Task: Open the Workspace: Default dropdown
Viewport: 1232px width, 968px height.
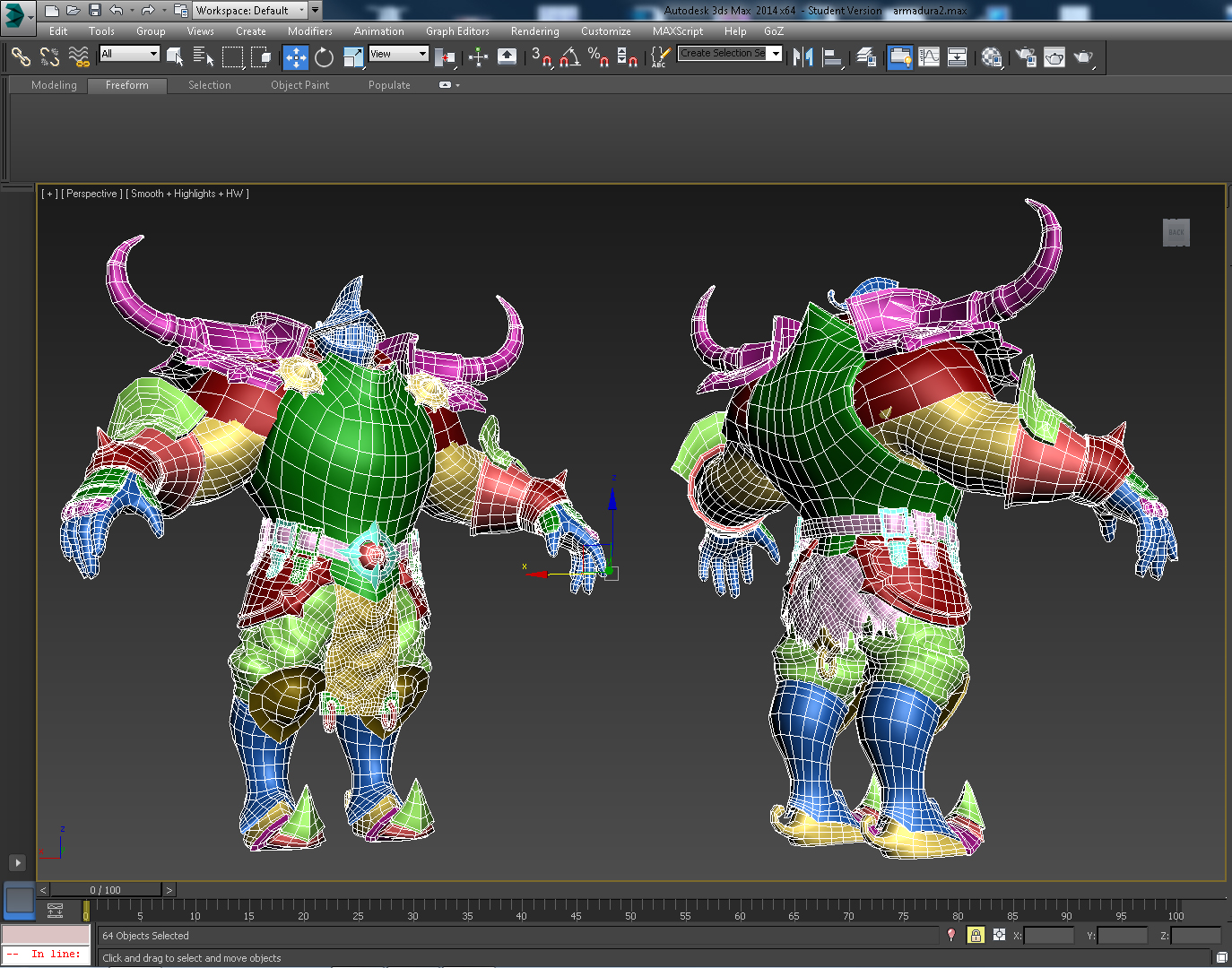Action: (x=250, y=11)
